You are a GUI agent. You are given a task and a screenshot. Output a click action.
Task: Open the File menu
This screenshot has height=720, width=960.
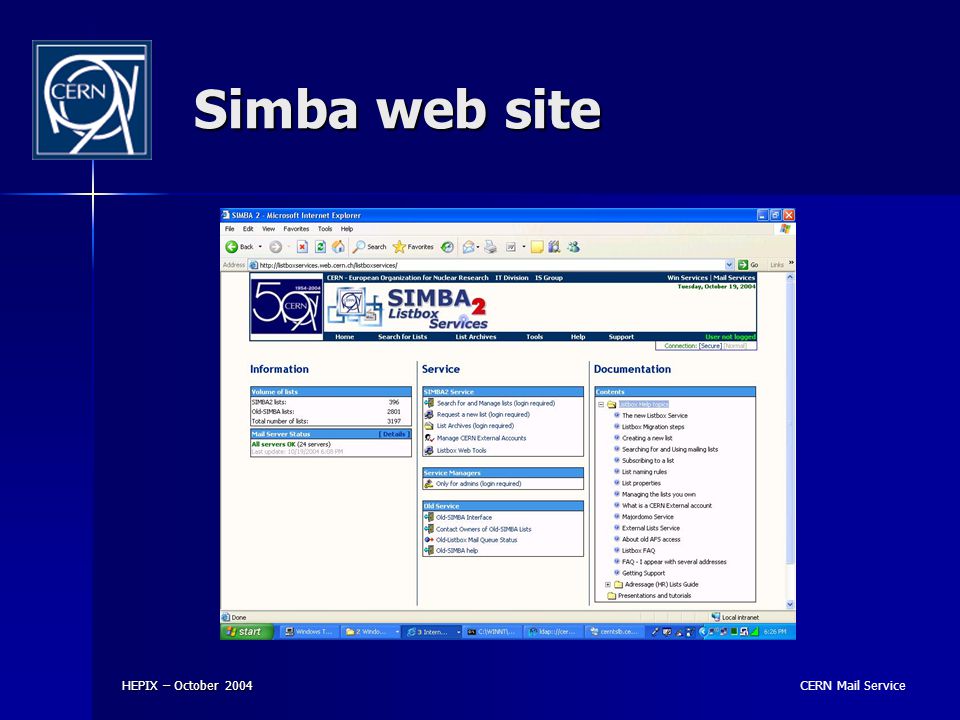pos(230,229)
